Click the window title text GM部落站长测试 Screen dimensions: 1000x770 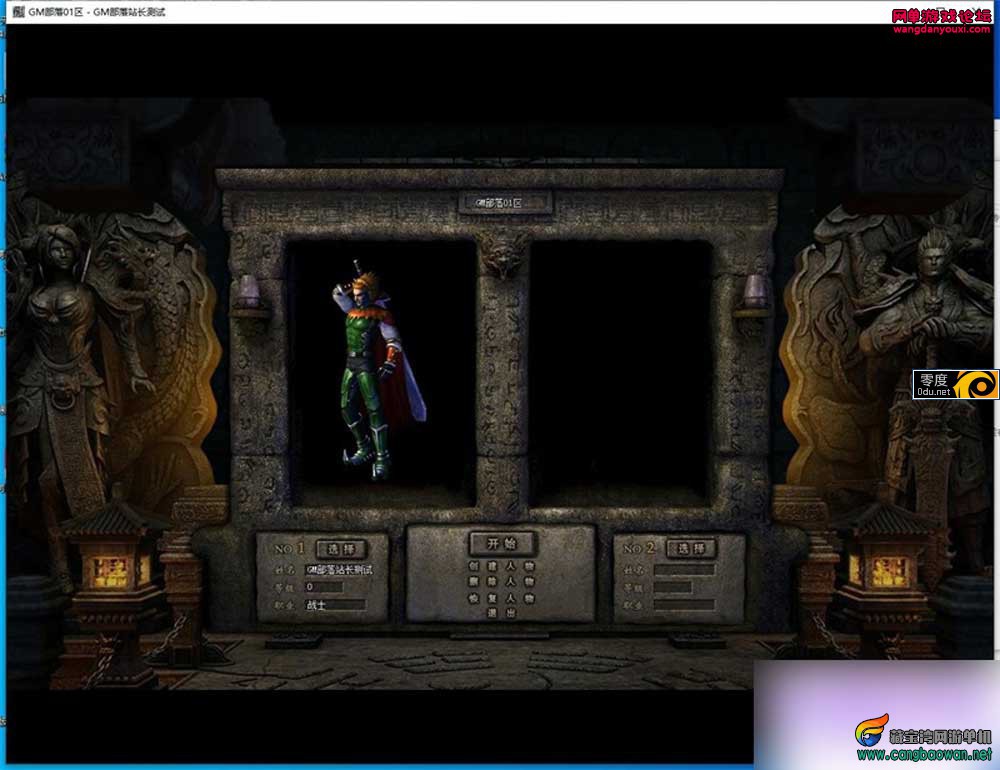129,11
